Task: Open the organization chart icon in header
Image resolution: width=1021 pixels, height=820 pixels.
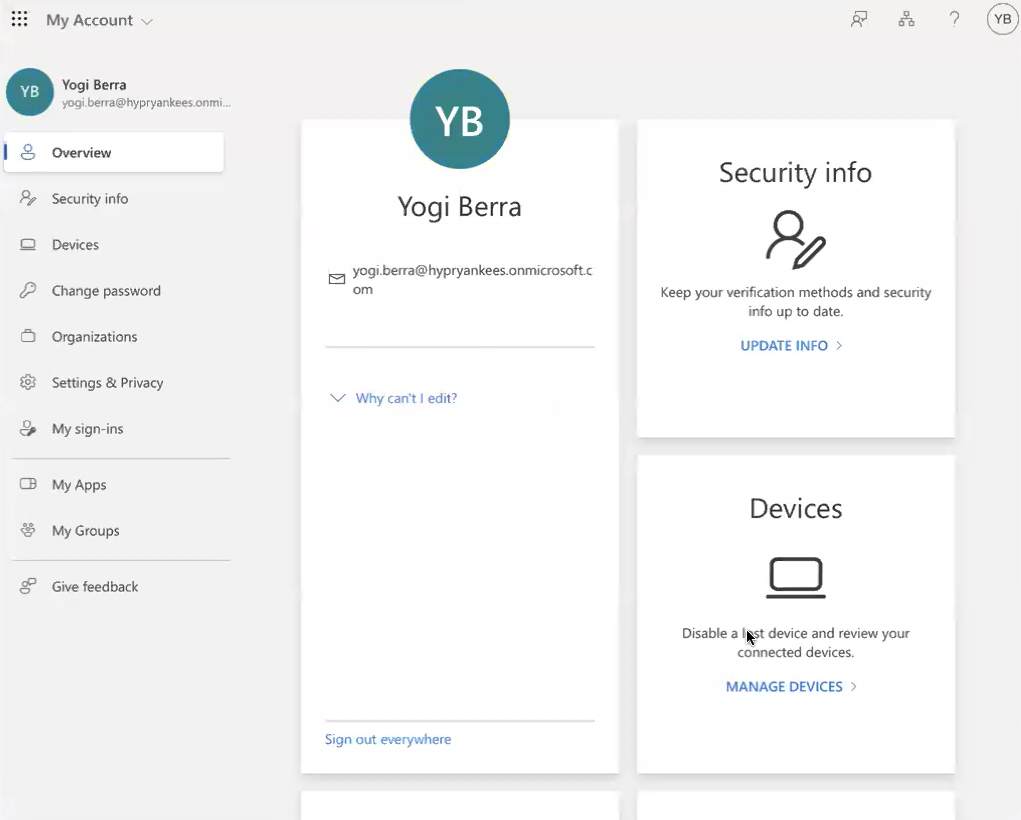Action: coord(906,20)
